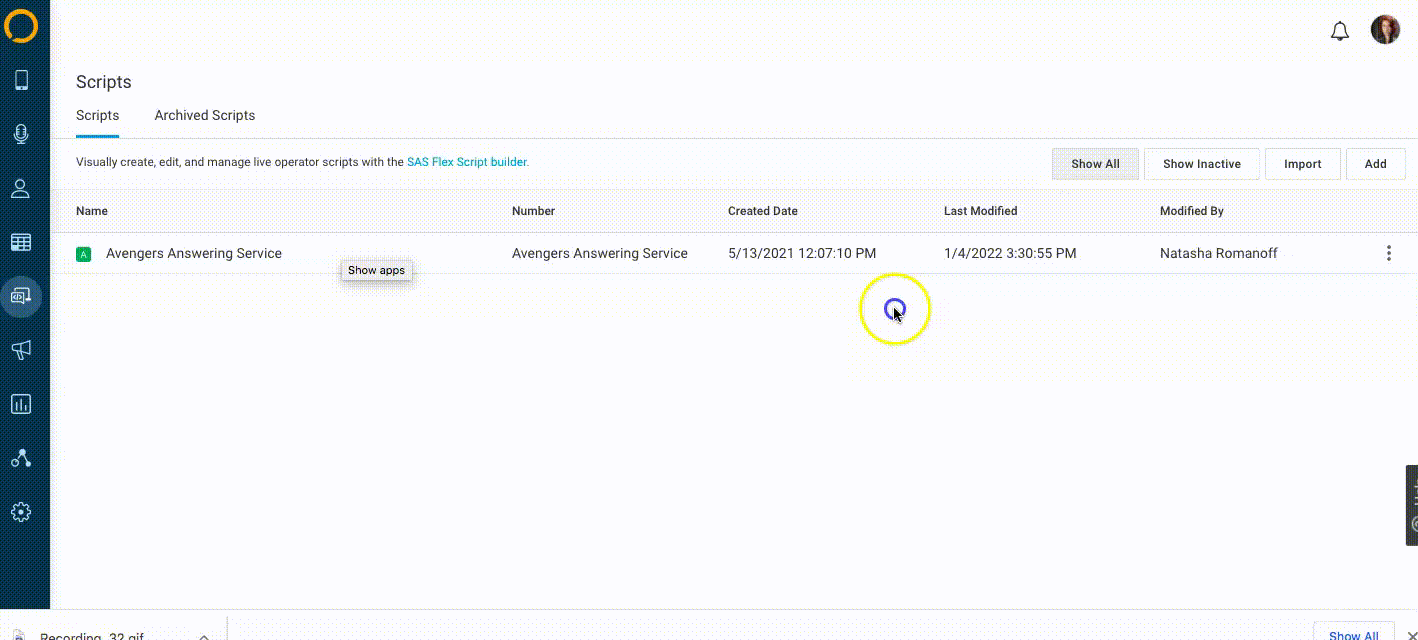Select the Scripts tab
The image size is (1418, 640).
coord(97,116)
